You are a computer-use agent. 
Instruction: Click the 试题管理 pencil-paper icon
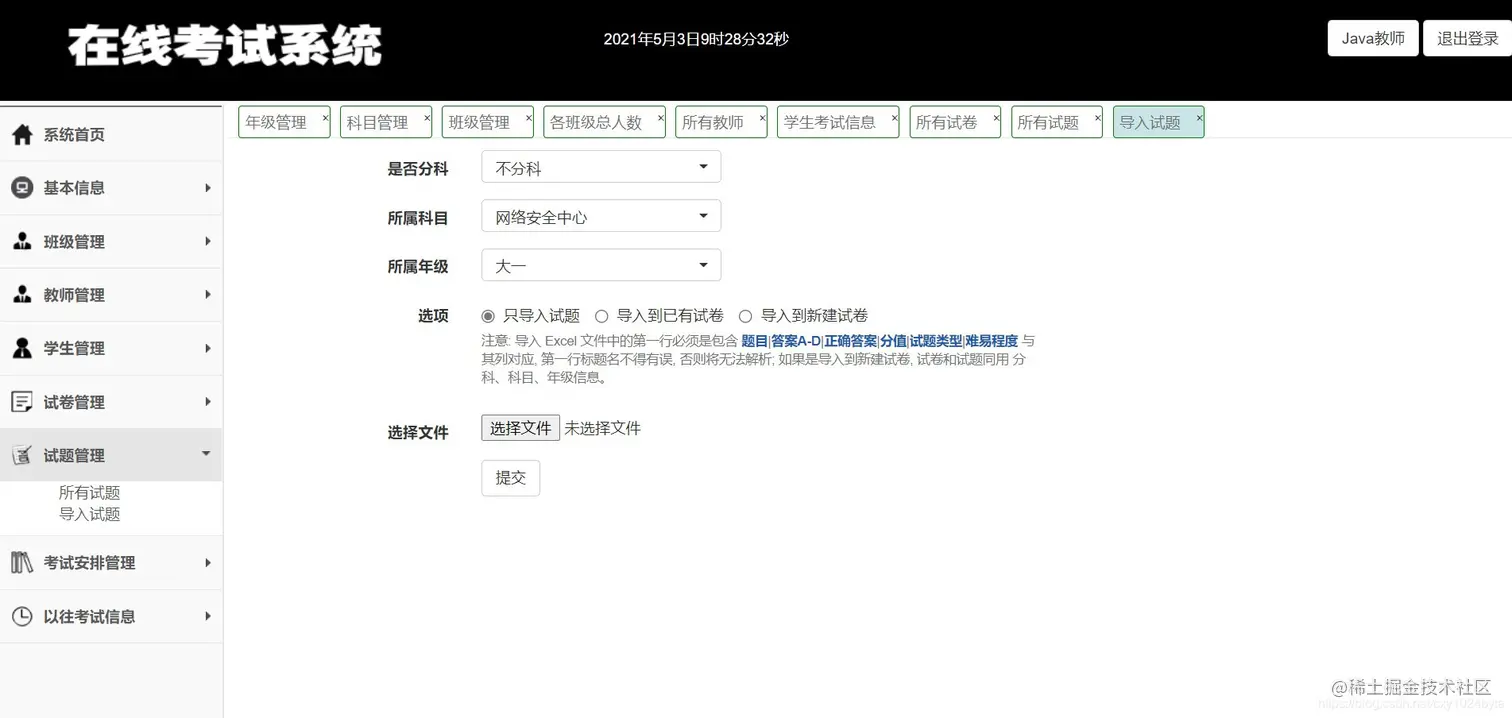point(22,455)
